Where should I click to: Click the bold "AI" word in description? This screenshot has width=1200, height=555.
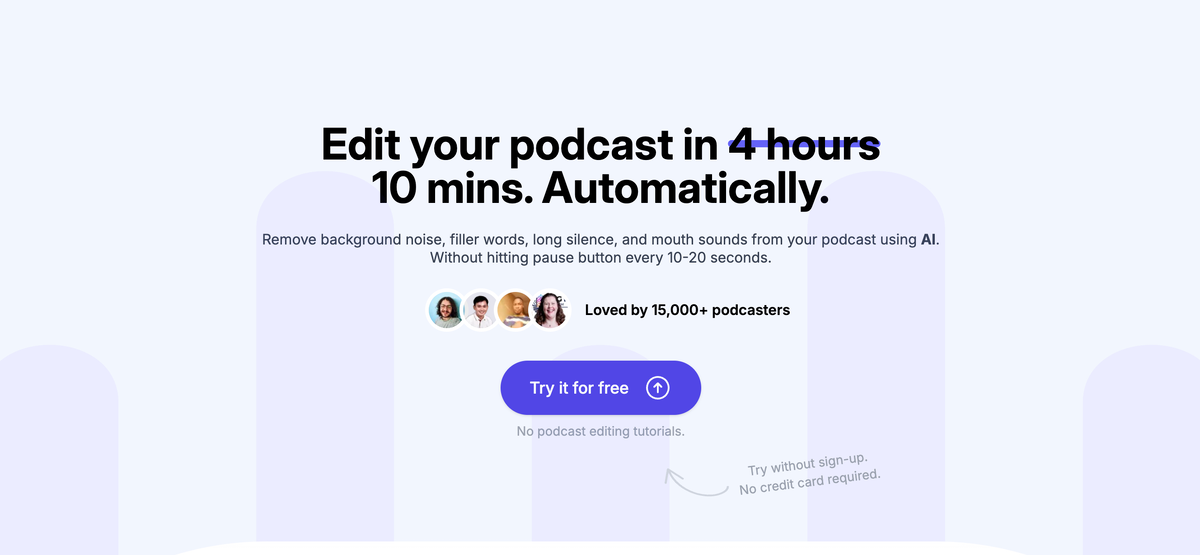[929, 240]
